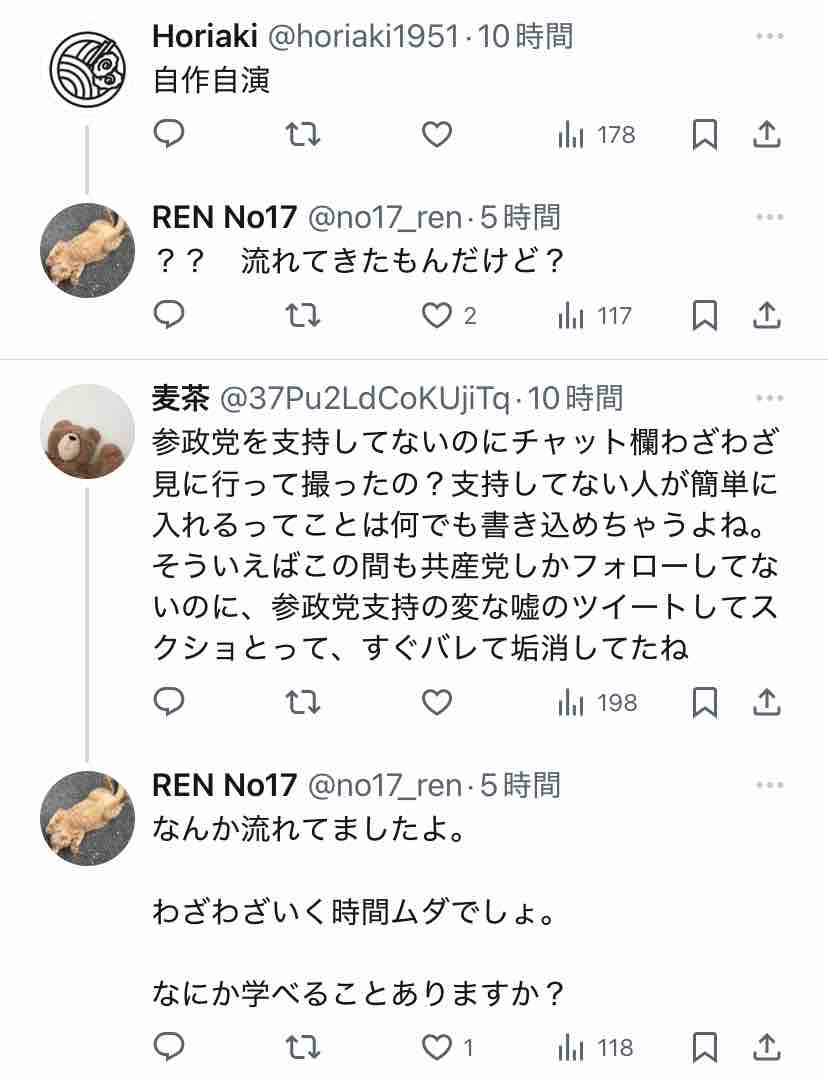Retweet 麦茶's post about 参政党
The image size is (828, 1084).
click(x=303, y=702)
